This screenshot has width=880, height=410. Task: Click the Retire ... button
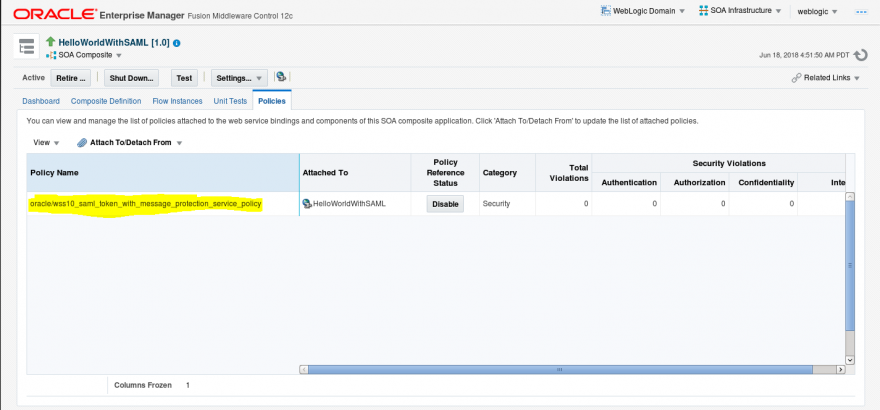click(x=71, y=78)
